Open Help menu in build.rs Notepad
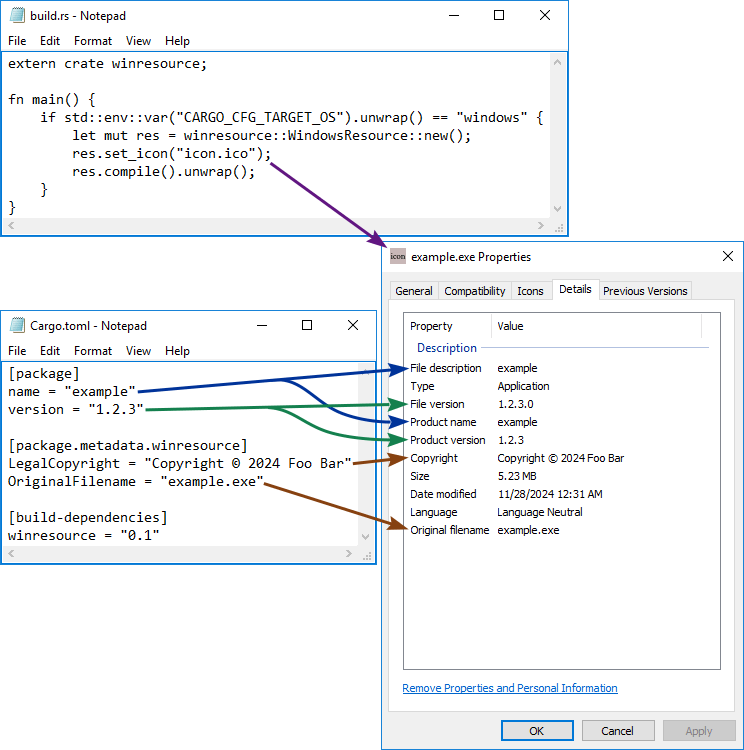Image resolution: width=744 pixels, height=750 pixels. coord(177,41)
